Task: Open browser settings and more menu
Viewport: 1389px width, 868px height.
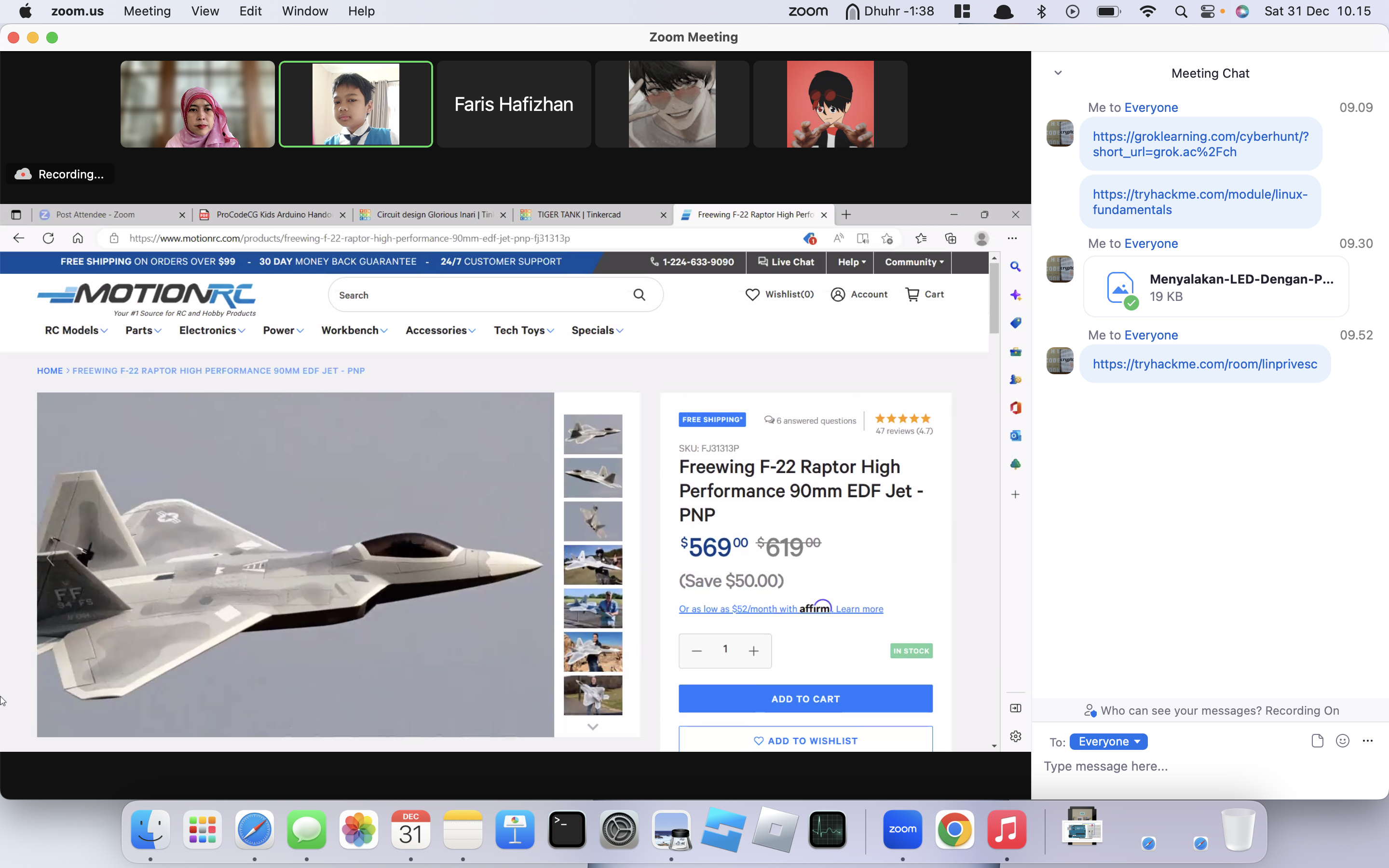Action: (1012, 238)
